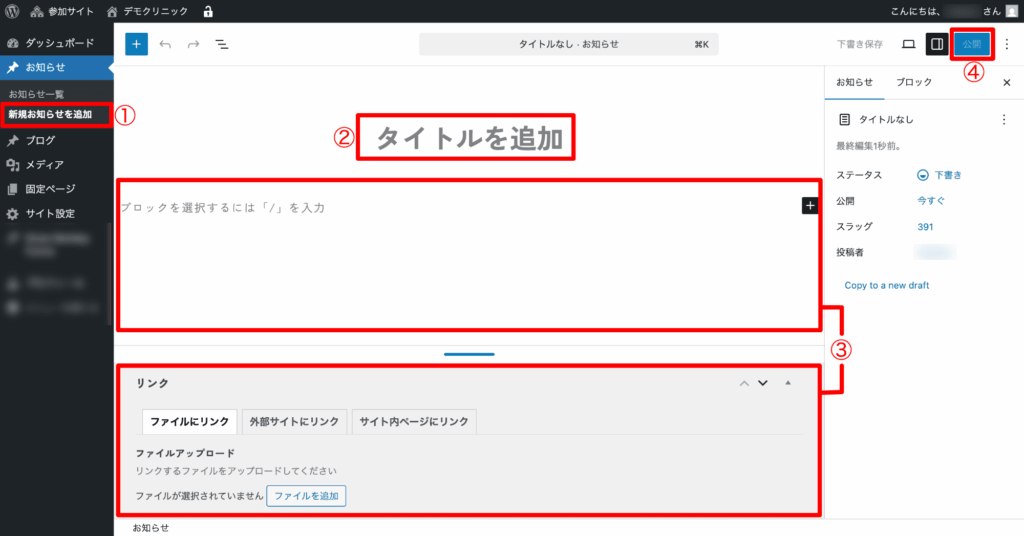Move リンク panel down with chevron arrow

coord(763,383)
